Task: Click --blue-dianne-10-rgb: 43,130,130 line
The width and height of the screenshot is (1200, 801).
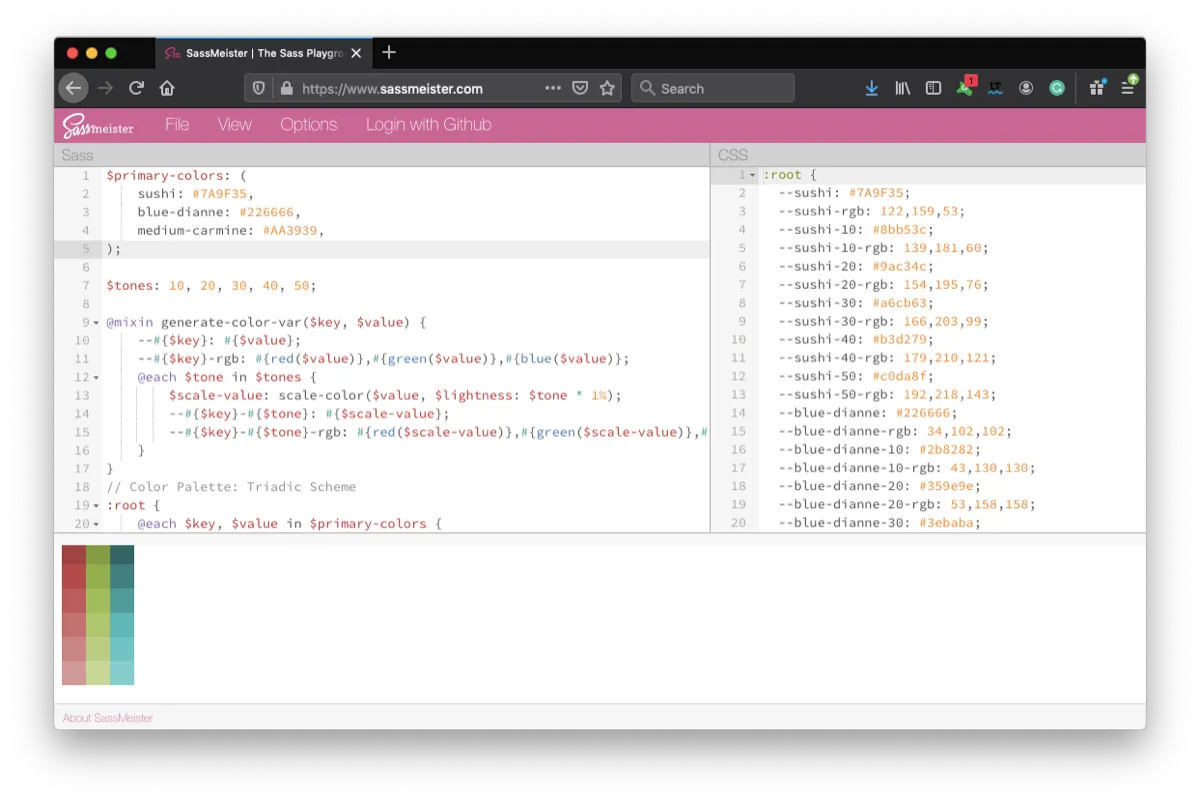Action: click(x=907, y=468)
